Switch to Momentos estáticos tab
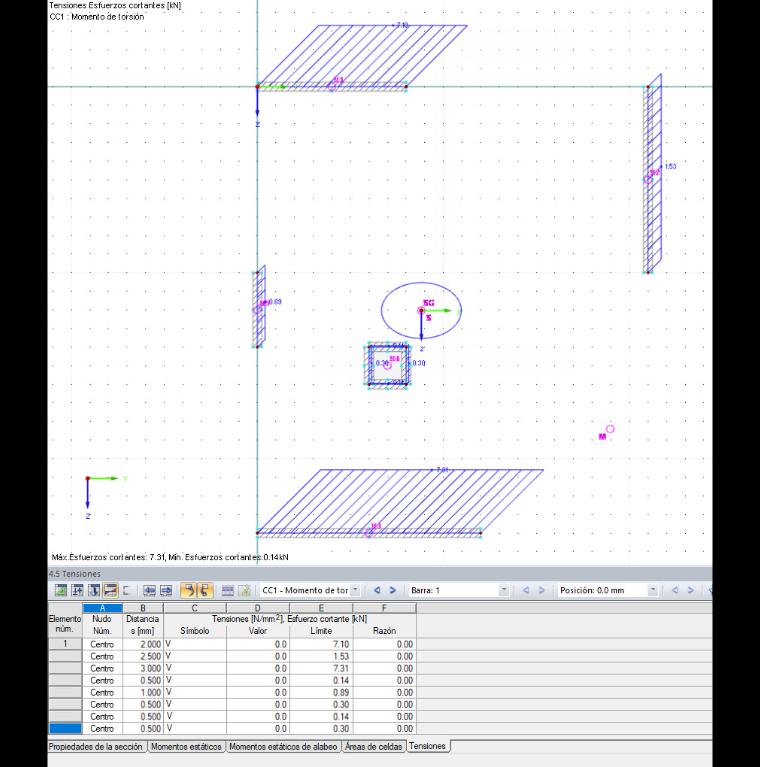The image size is (760, 767). click(186, 746)
